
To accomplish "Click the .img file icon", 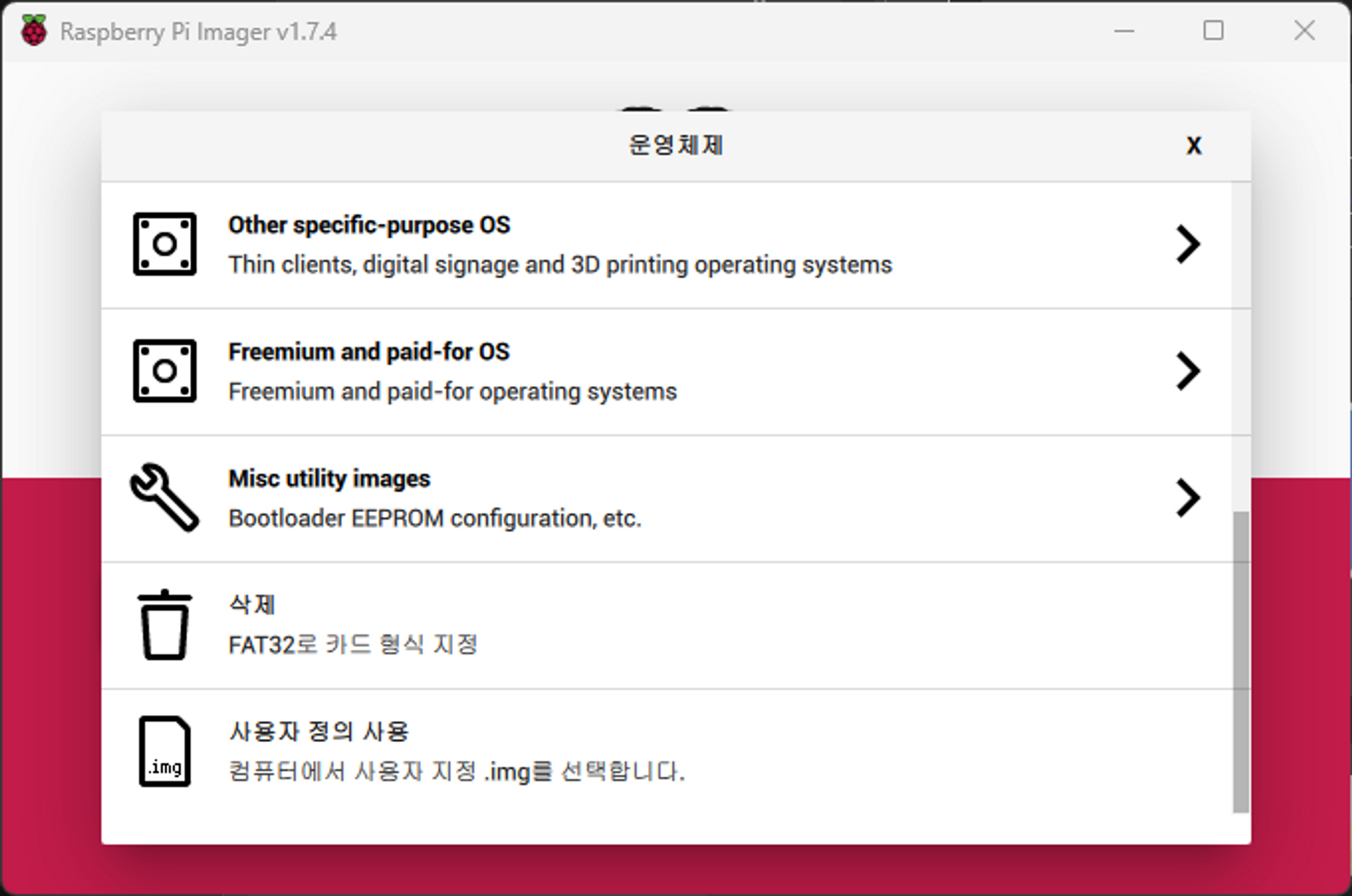I will click(165, 751).
